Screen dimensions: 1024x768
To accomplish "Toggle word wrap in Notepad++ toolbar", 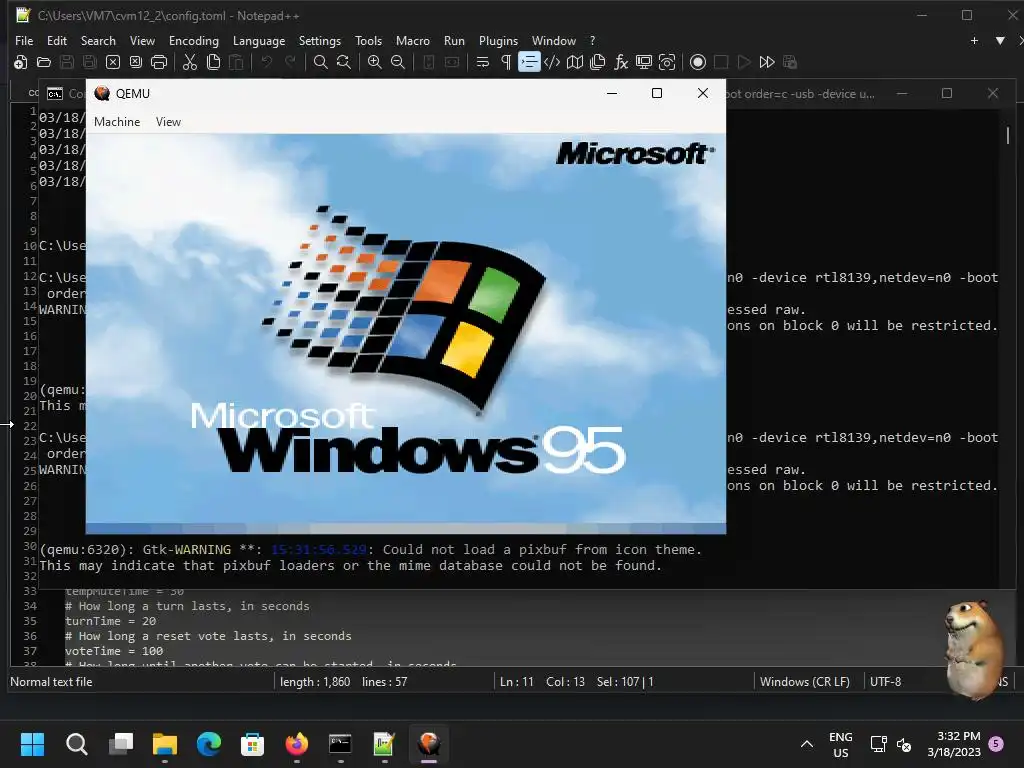I will [483, 62].
